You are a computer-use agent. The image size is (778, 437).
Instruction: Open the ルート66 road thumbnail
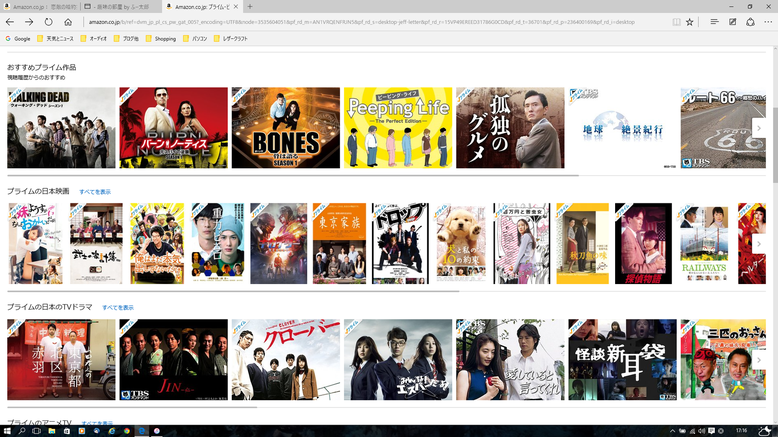(723, 128)
